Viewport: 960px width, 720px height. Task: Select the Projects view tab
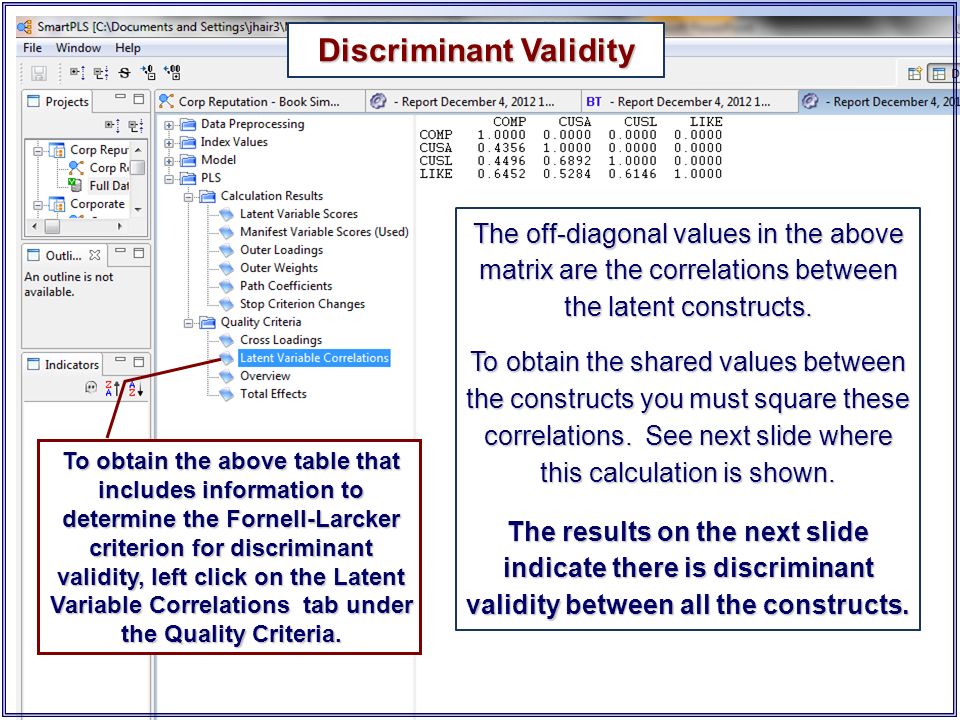tap(59, 102)
